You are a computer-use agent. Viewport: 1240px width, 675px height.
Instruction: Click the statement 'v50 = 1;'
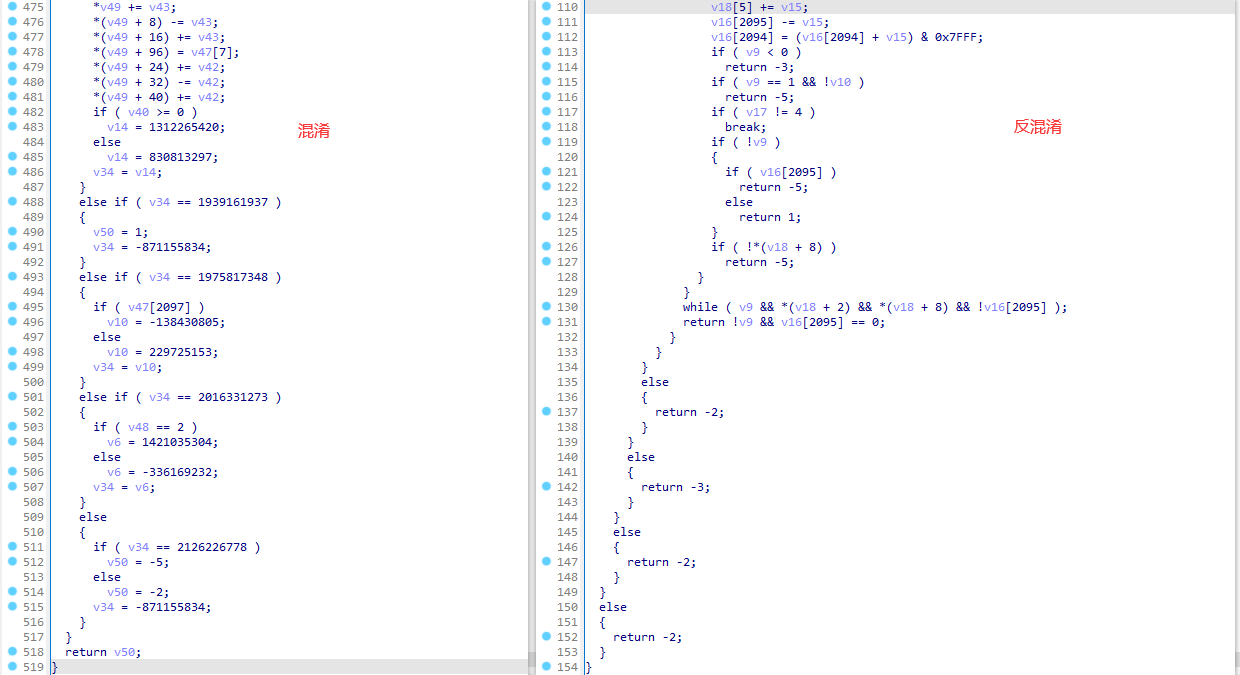pos(121,232)
